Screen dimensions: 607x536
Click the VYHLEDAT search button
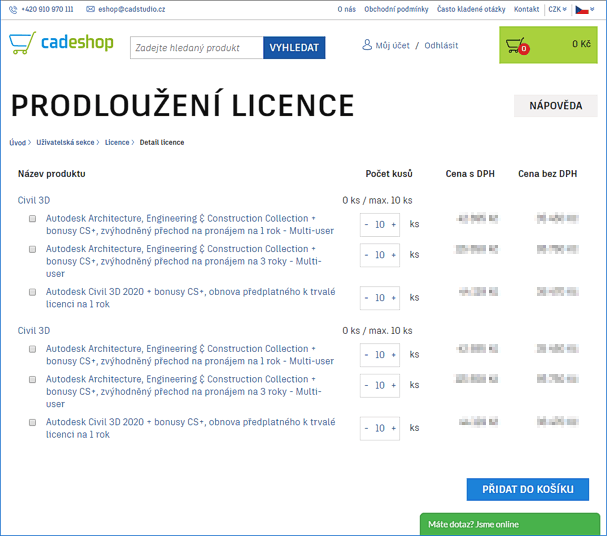(x=294, y=48)
